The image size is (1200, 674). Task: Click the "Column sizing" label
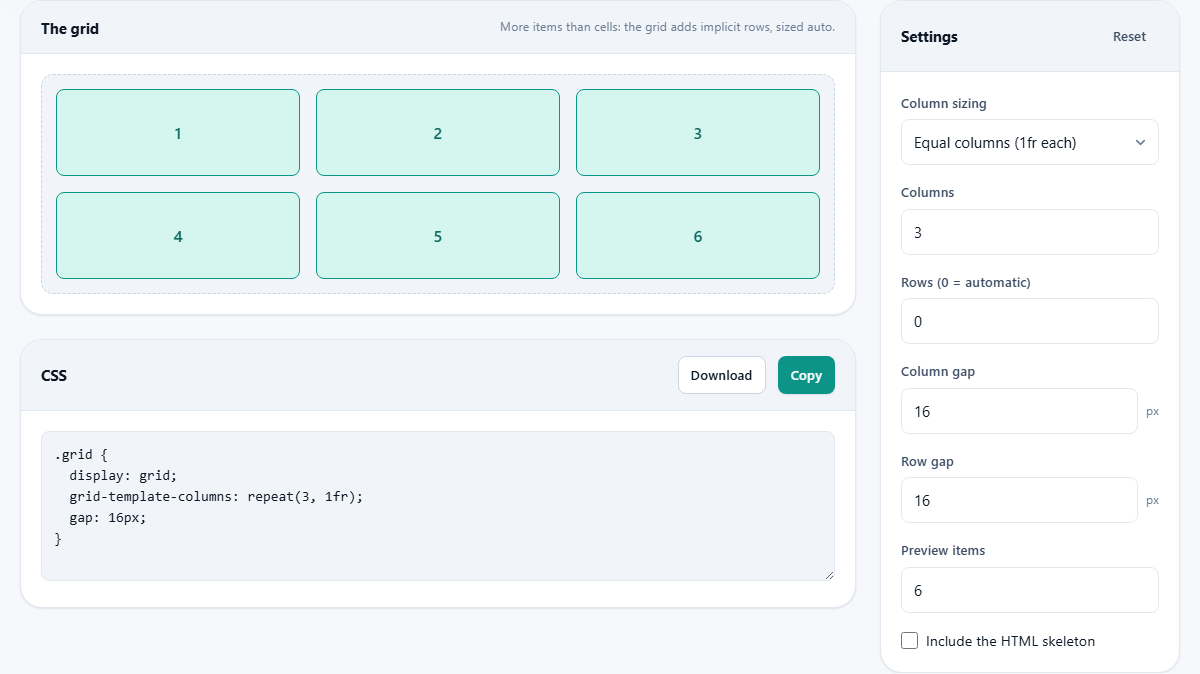point(944,103)
